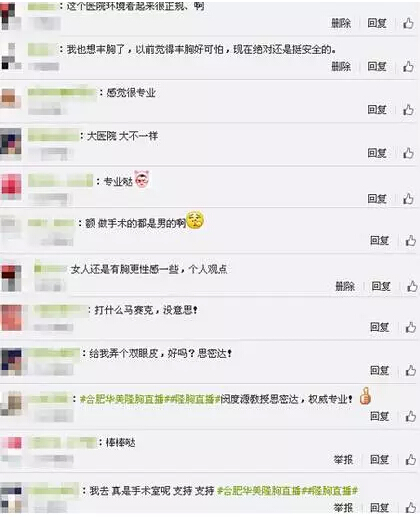The image size is (420, 517).
Task: Like the '额 做手术的都是男的啊' comment
Action: 411,240
